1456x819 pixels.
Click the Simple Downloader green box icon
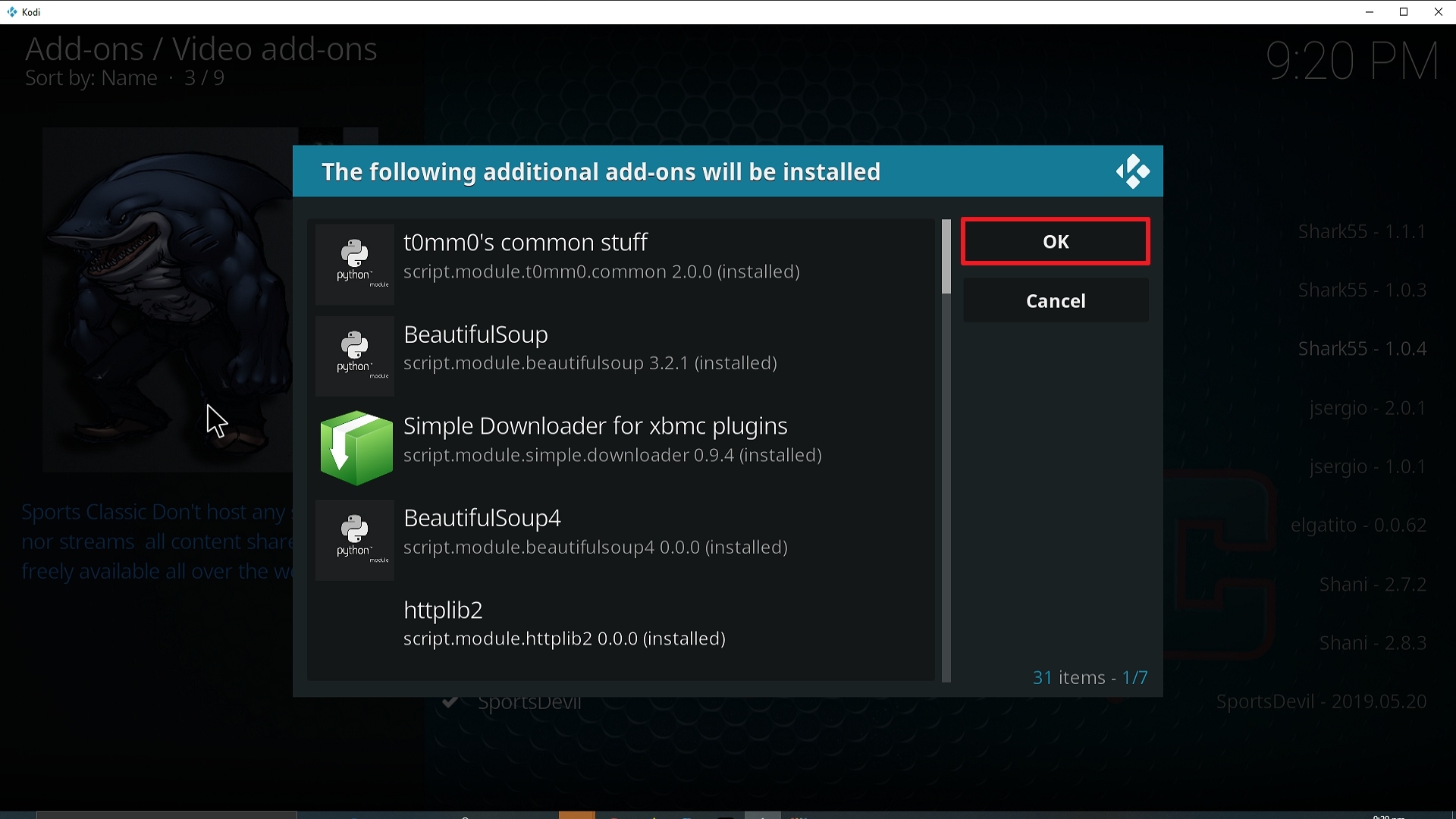(x=356, y=447)
